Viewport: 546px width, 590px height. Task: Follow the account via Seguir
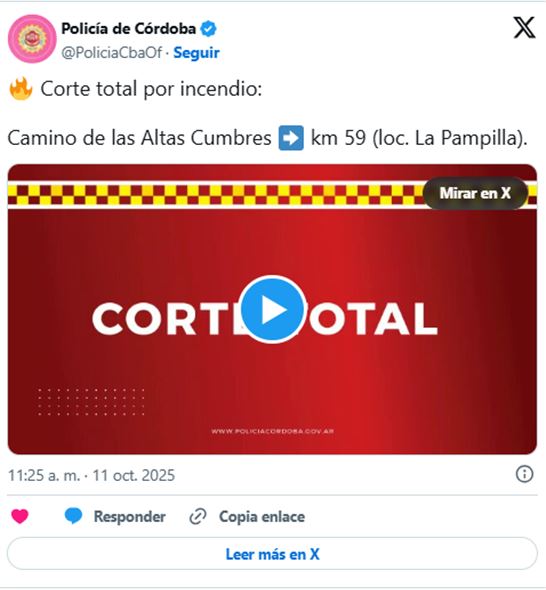coord(196,53)
